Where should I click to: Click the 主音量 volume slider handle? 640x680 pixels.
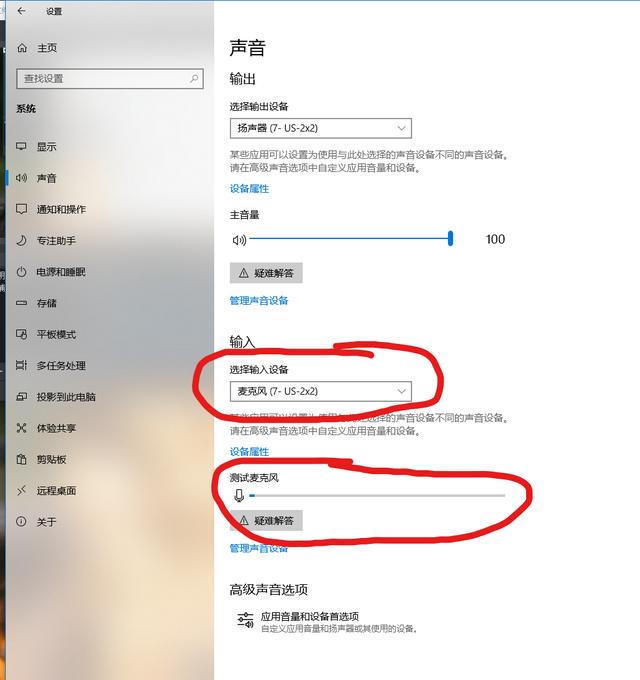451,239
